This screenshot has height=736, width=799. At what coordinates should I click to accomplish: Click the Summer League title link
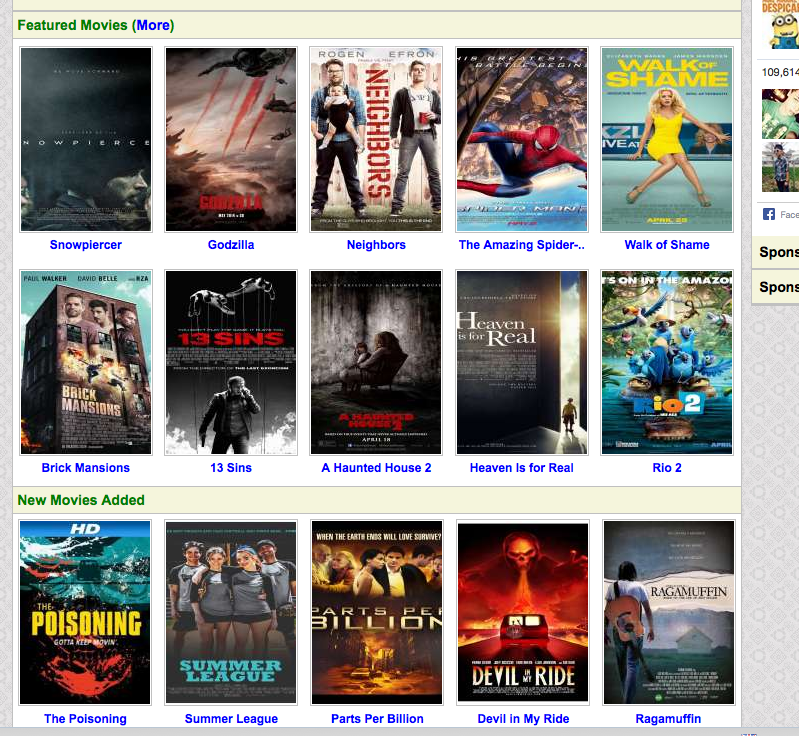231,719
